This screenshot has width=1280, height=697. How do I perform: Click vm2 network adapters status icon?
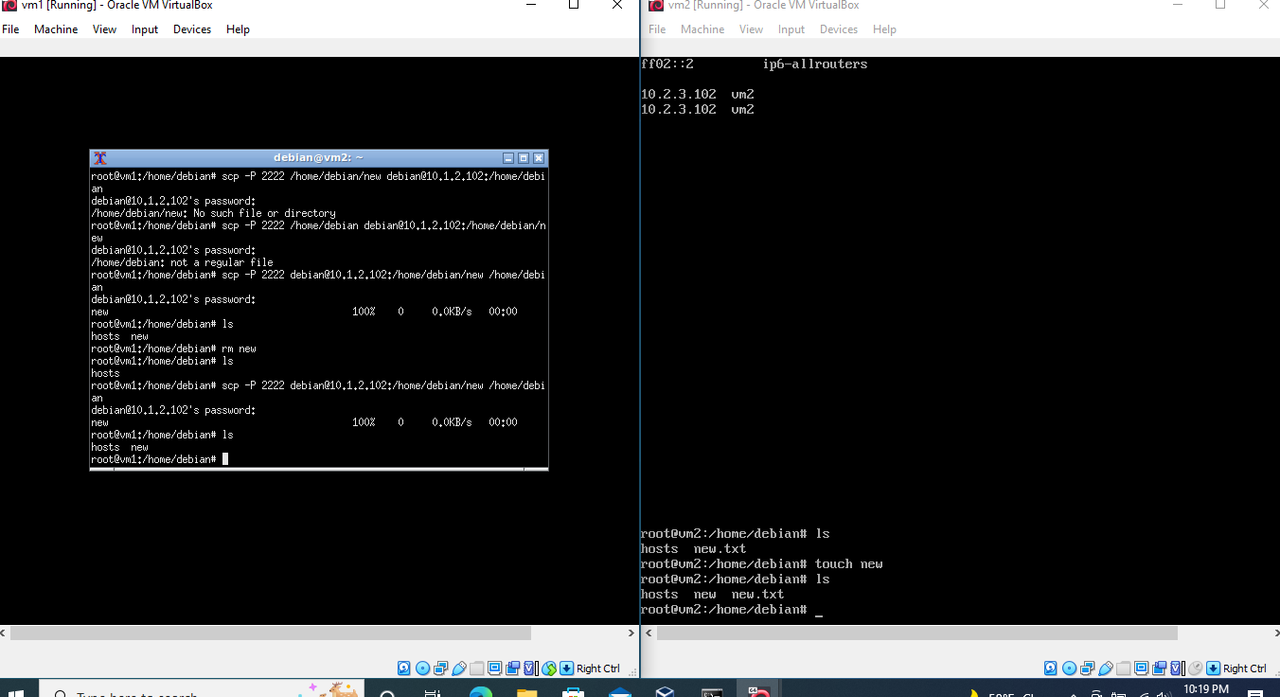click(x=1087, y=668)
